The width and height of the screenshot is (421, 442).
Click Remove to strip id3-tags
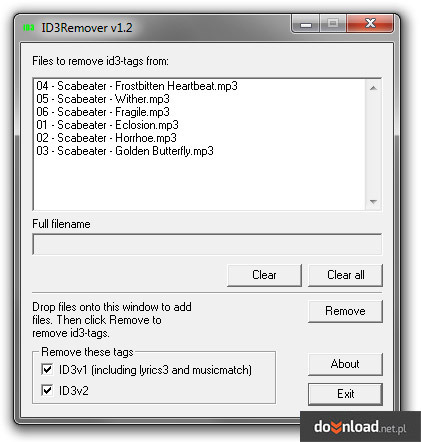click(345, 311)
